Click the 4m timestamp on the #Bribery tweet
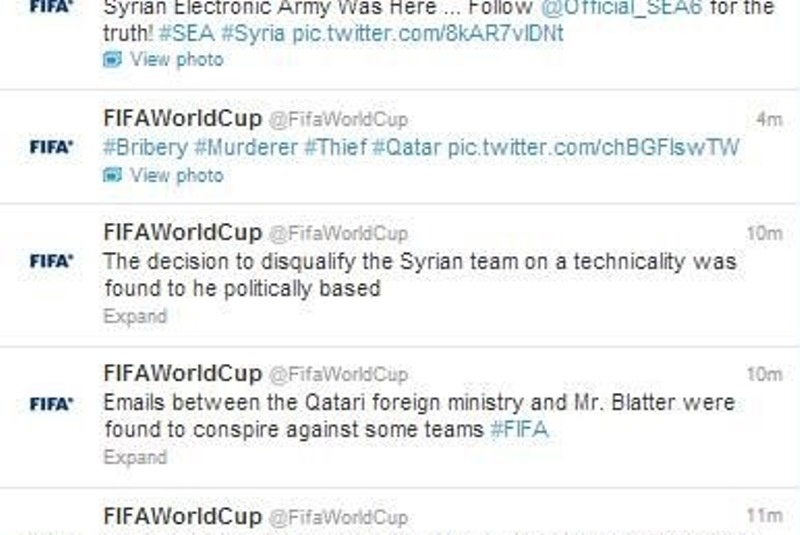Image resolution: width=800 pixels, height=535 pixels. point(769,120)
